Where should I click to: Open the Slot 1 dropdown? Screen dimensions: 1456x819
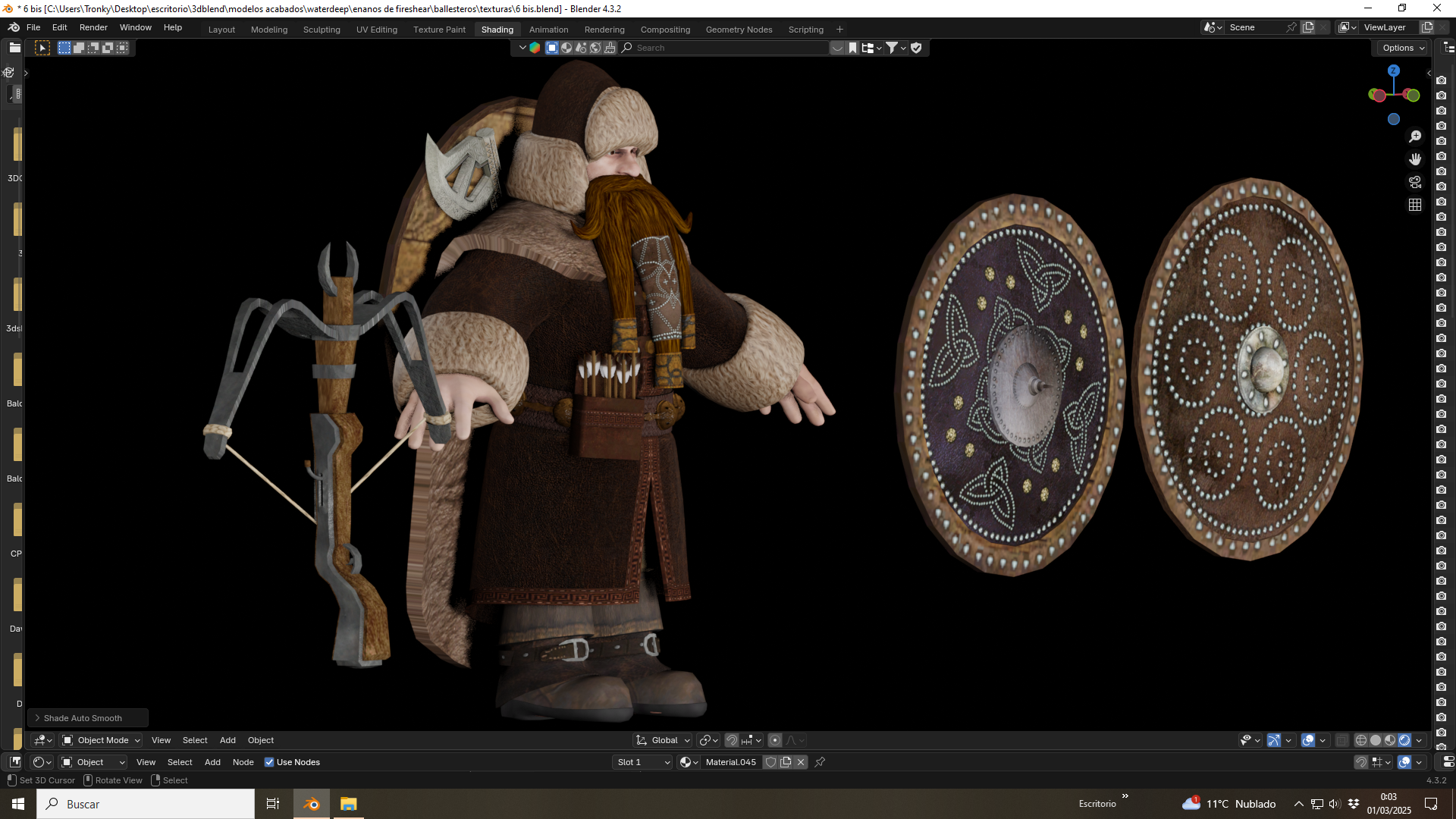643,762
